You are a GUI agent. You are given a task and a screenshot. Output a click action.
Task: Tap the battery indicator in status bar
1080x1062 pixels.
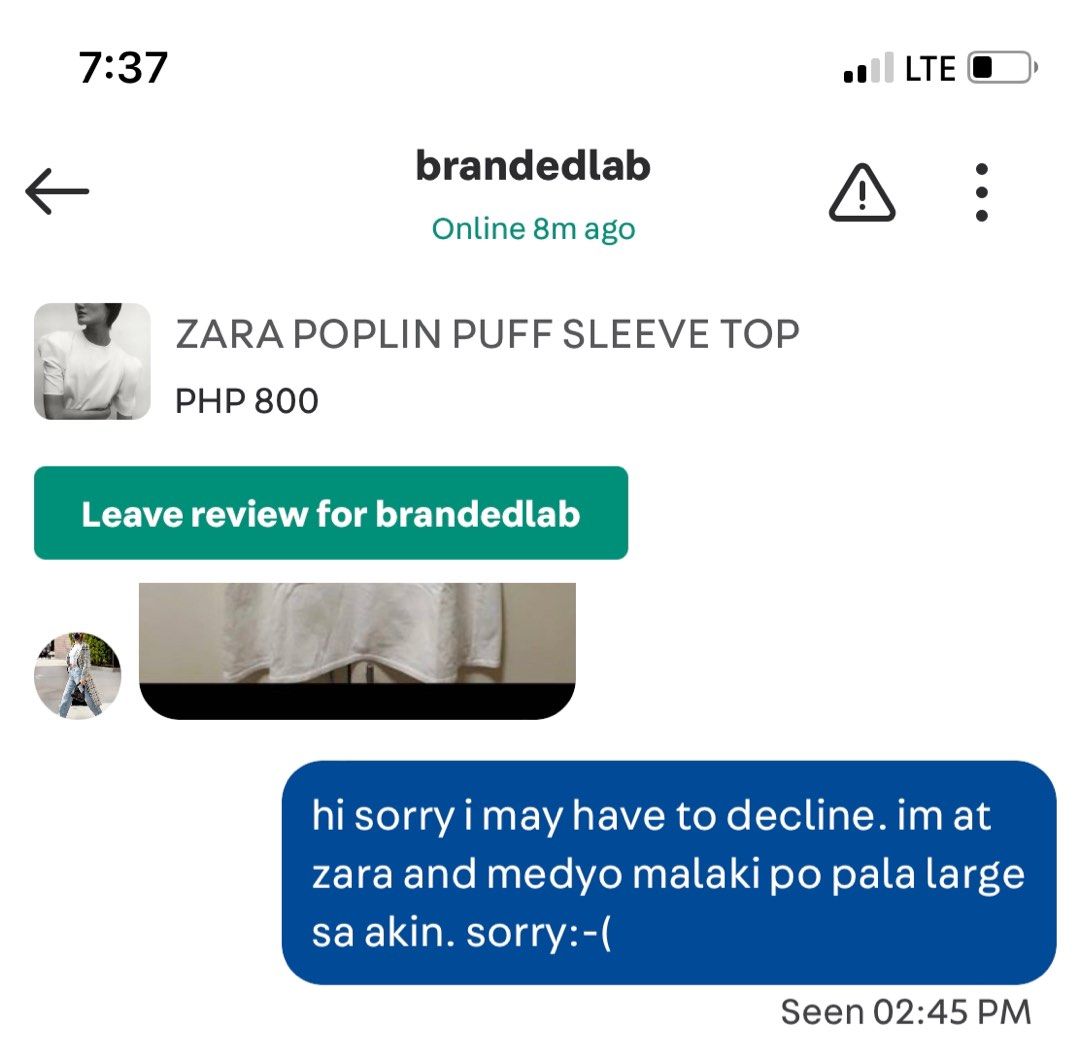1003,67
